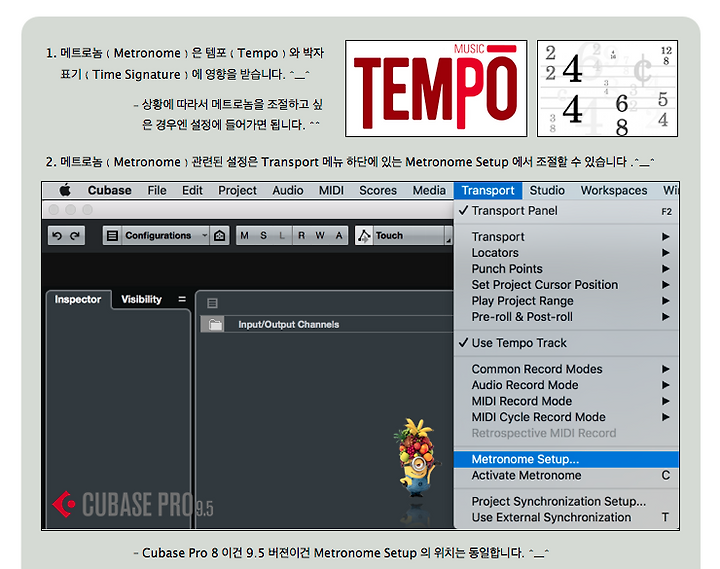Click the track list settings icon

click(212, 303)
